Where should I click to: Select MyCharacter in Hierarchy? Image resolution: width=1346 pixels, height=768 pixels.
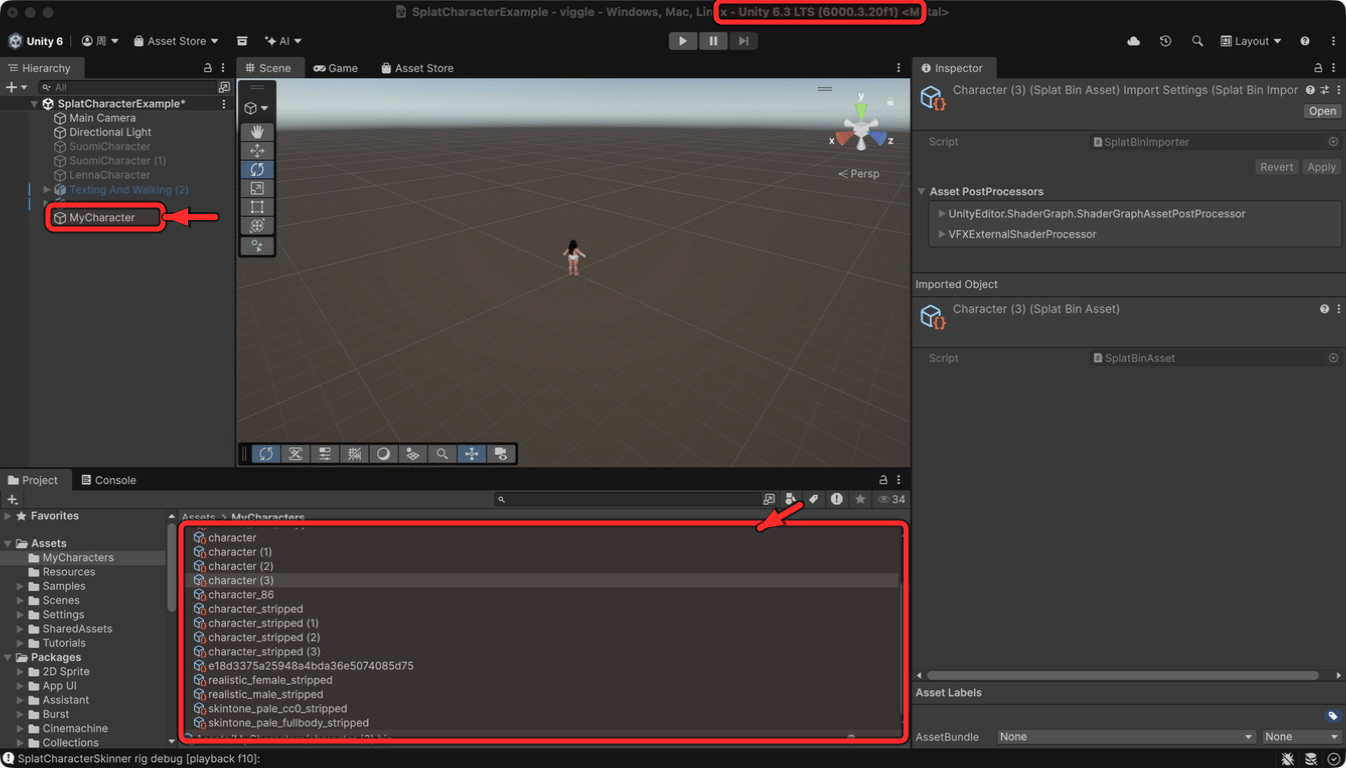(x=101, y=217)
